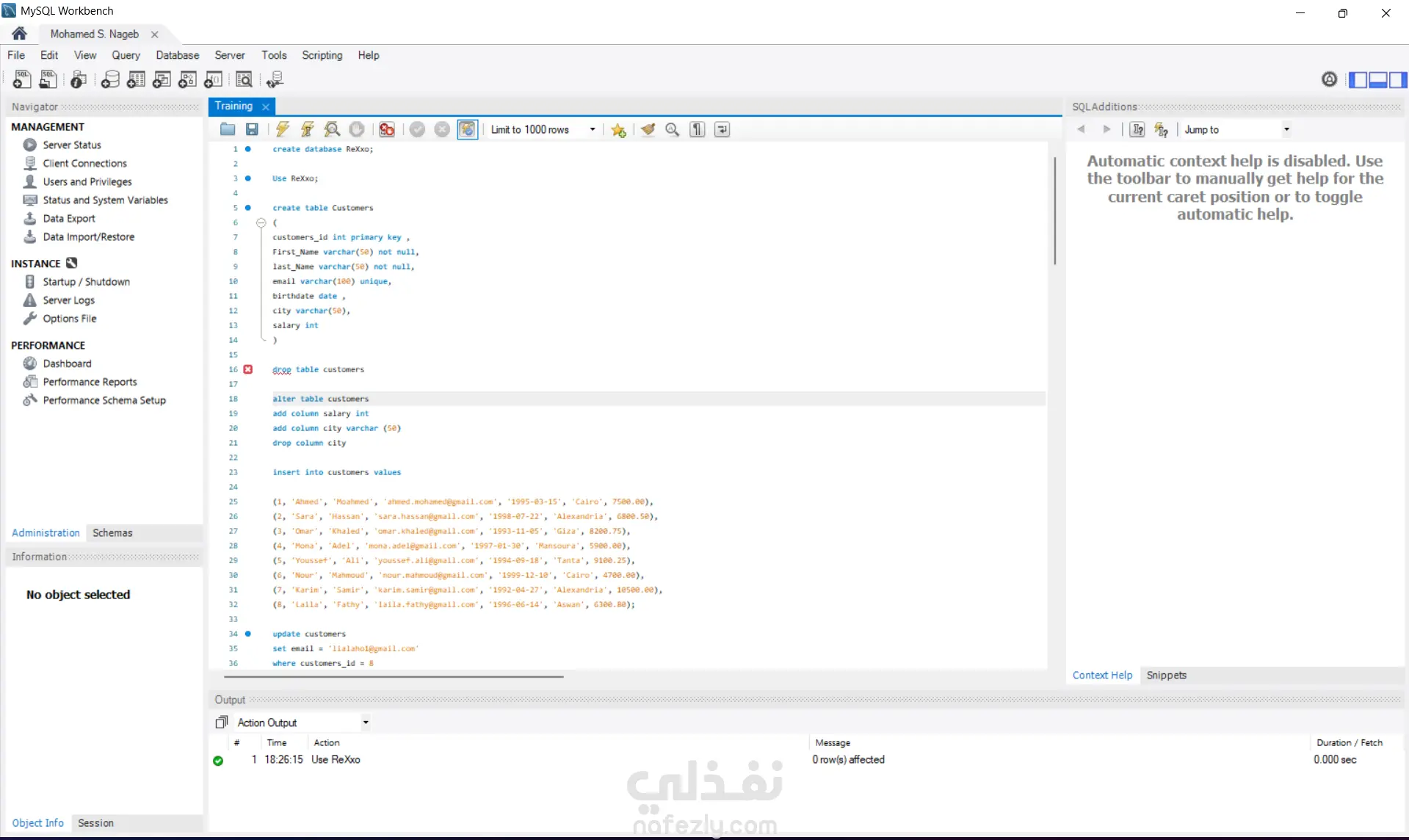Open Search table data tool
The width and height of the screenshot is (1409, 840).
pos(244,79)
